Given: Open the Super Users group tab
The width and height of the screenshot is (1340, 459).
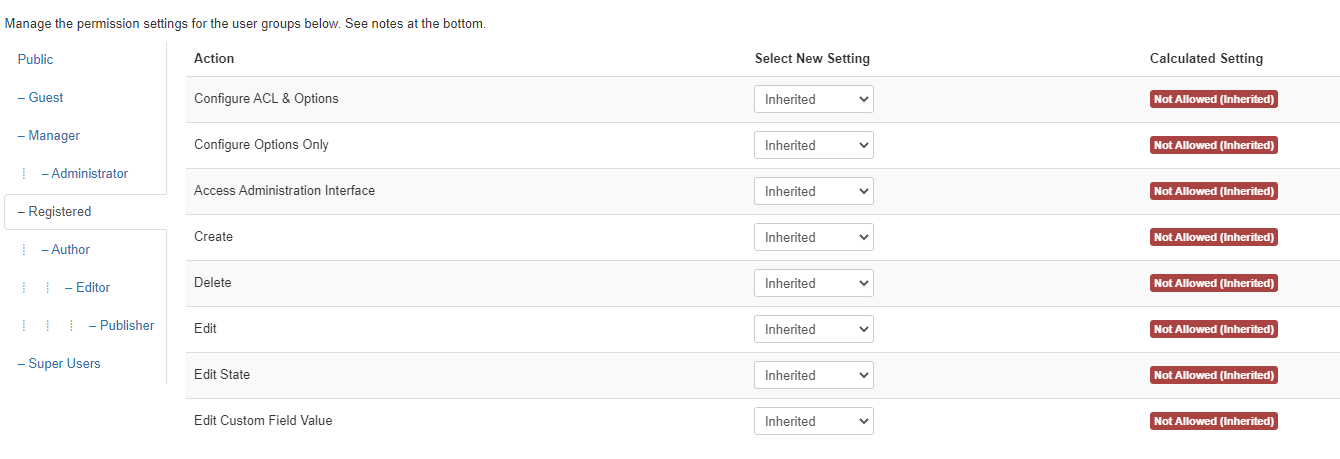Looking at the screenshot, I should click(64, 364).
